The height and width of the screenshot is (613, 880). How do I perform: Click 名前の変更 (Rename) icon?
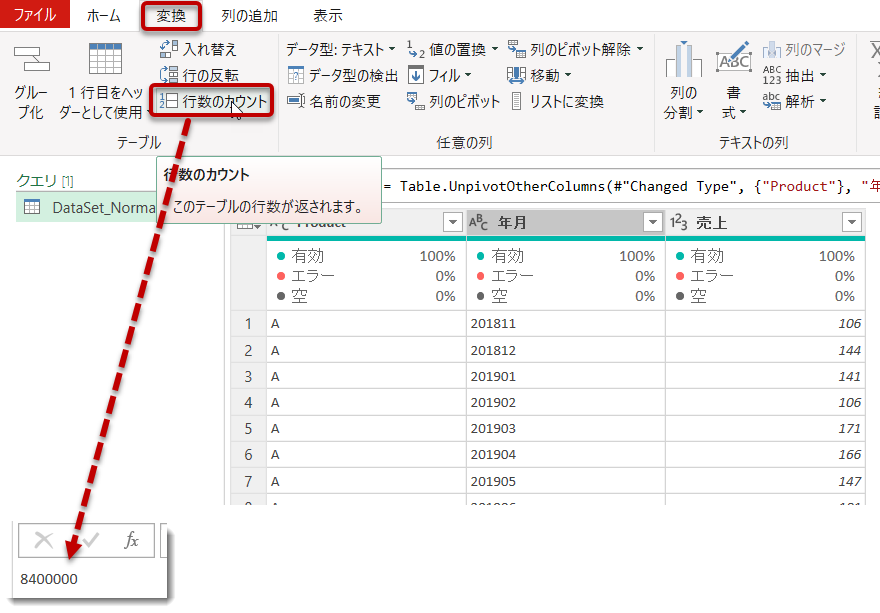coord(296,101)
